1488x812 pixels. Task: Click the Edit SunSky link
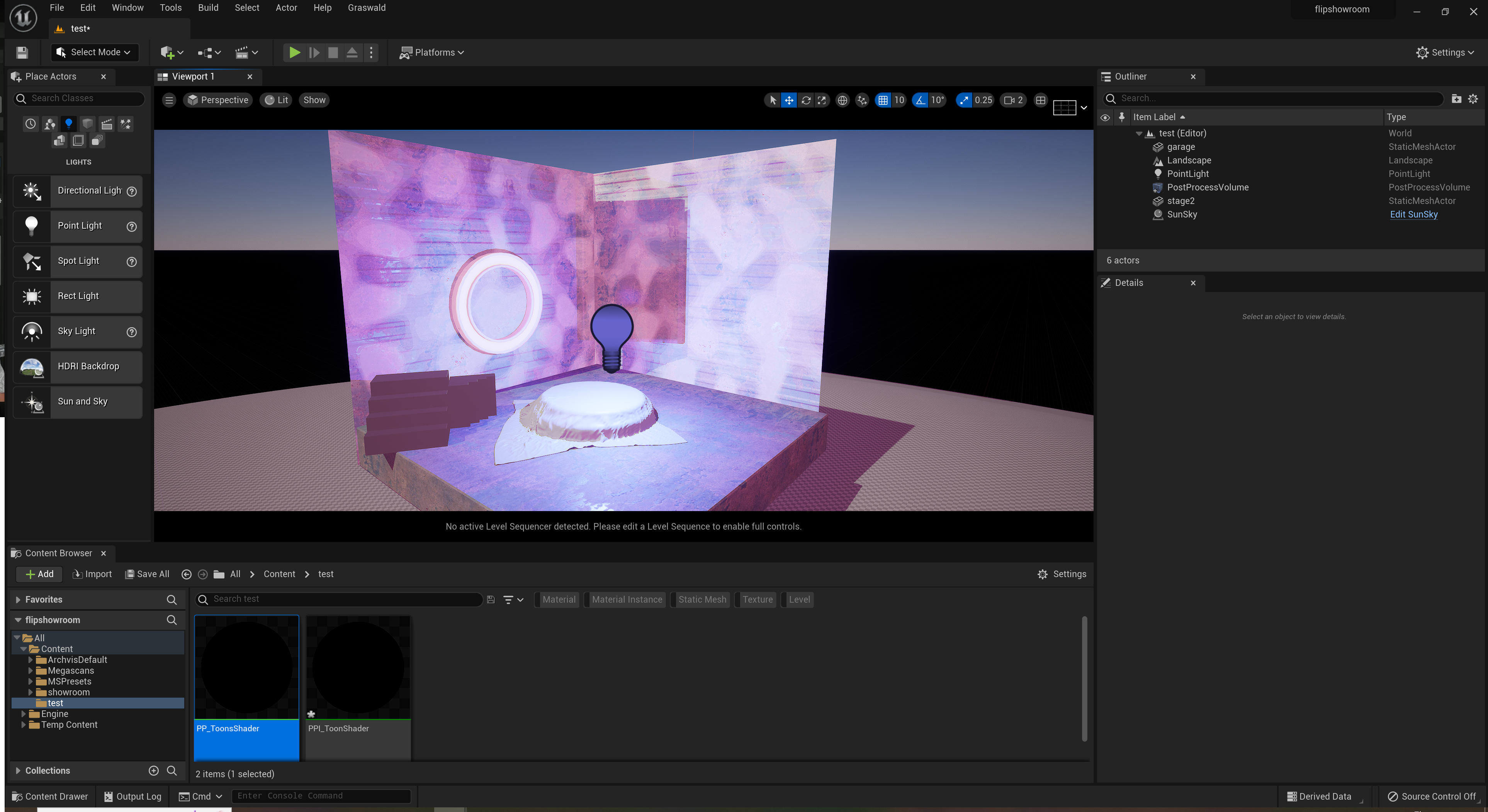pyautogui.click(x=1413, y=214)
